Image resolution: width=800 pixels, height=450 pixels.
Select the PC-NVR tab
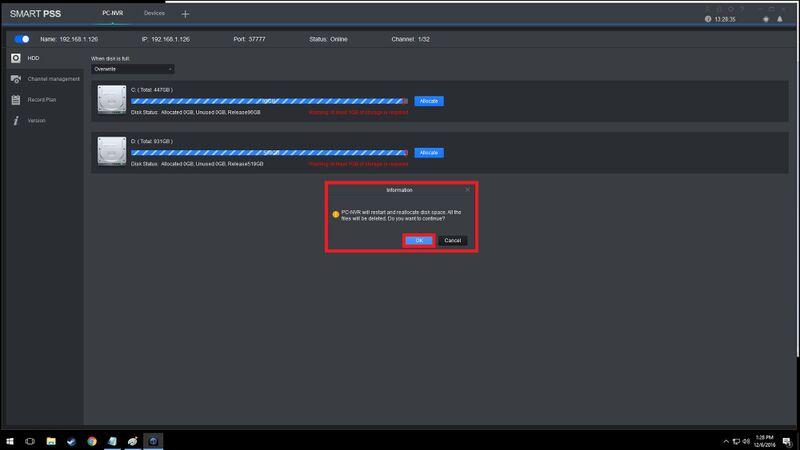click(x=112, y=13)
